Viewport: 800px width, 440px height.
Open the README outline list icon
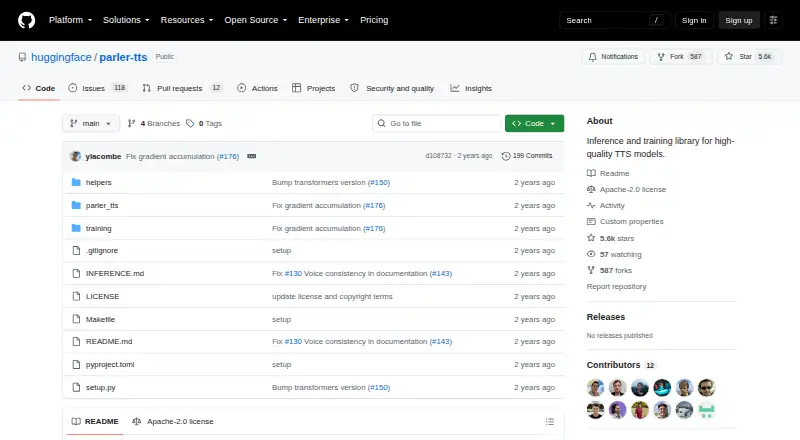coord(549,422)
